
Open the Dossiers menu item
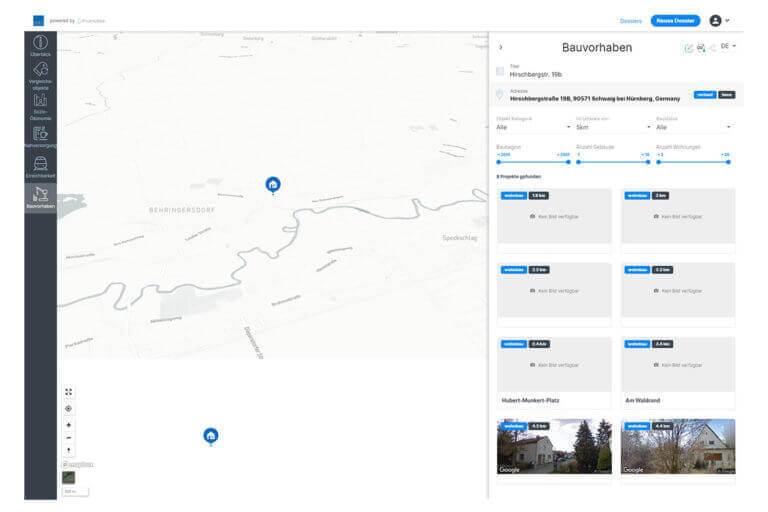(630, 20)
